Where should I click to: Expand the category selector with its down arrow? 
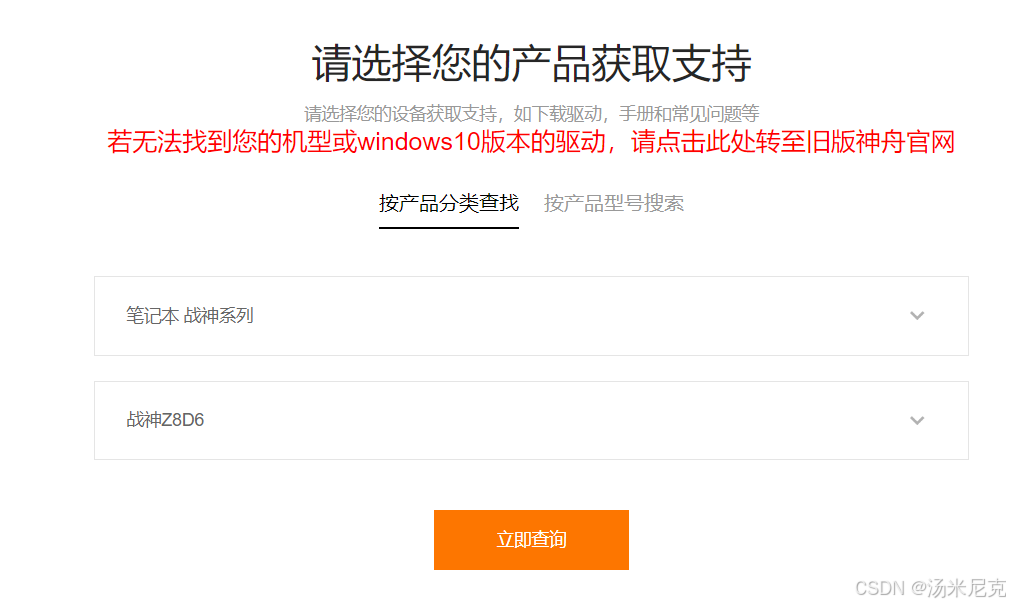coord(917,316)
